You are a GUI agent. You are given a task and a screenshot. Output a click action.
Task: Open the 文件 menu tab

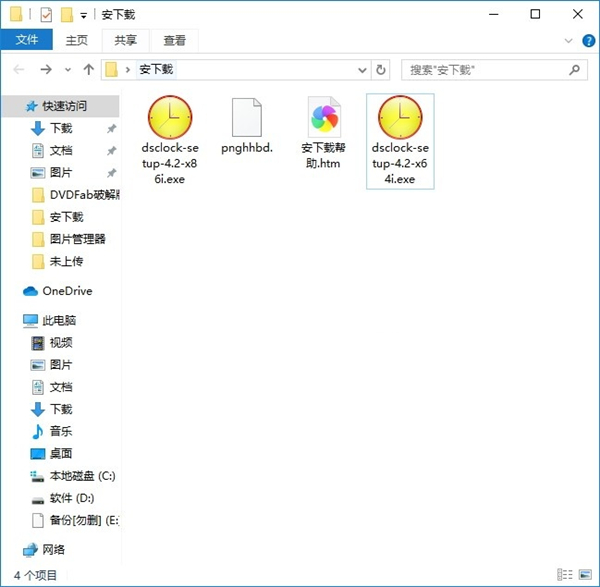(x=27, y=40)
